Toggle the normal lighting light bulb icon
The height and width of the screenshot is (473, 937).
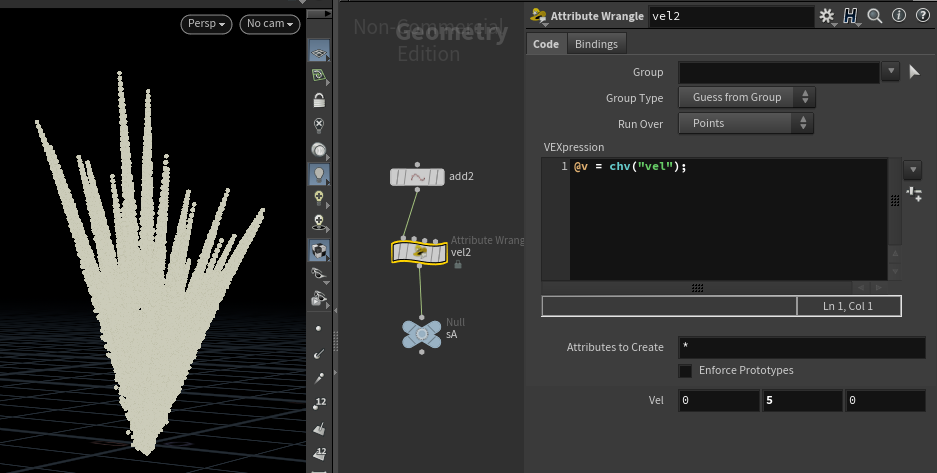[319, 174]
